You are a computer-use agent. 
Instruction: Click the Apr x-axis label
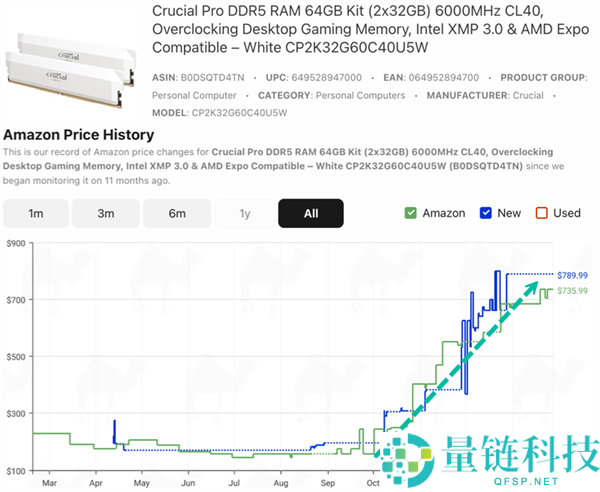click(x=96, y=483)
